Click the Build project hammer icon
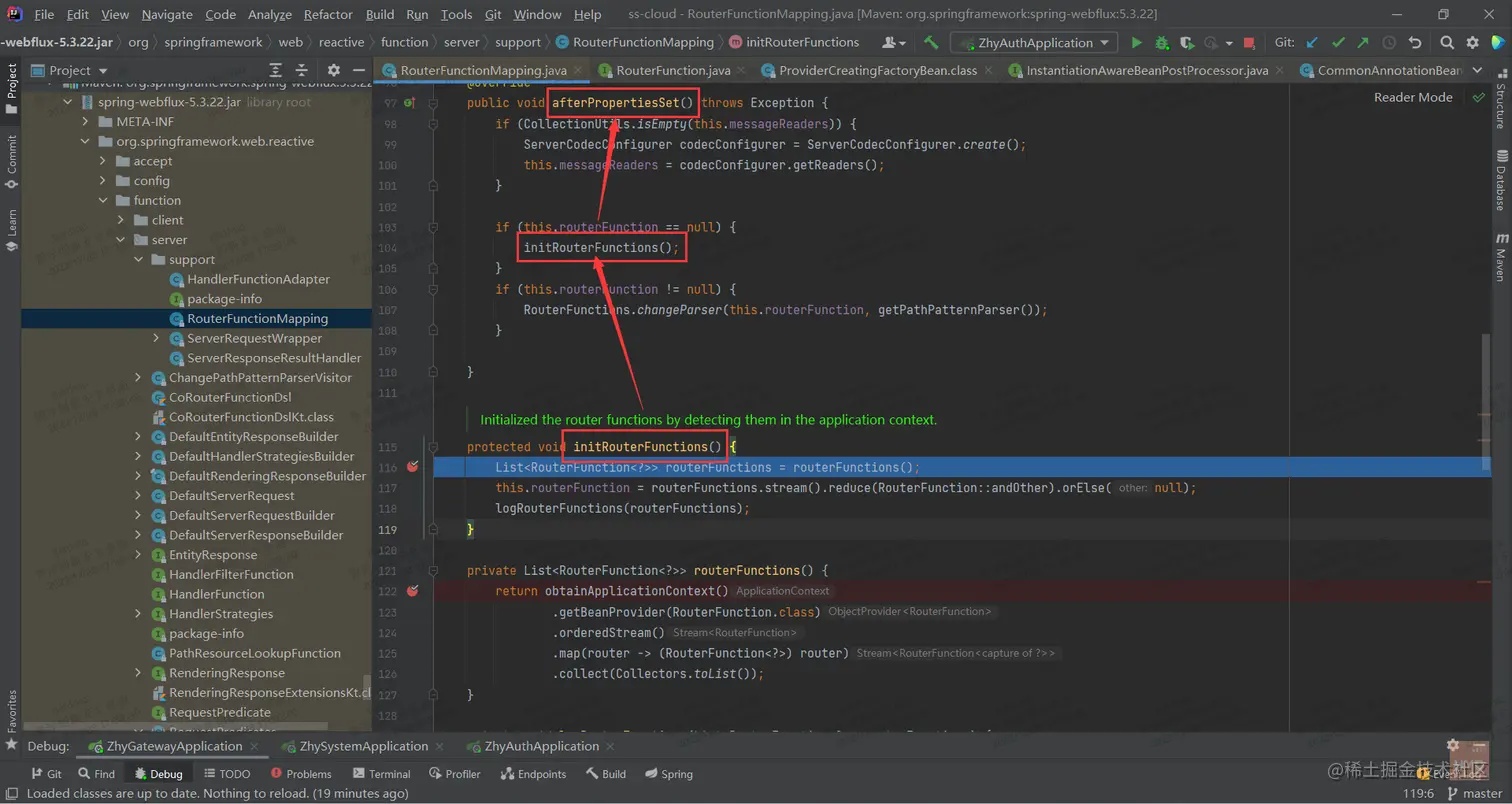This screenshot has width=1512, height=804. [x=932, y=43]
